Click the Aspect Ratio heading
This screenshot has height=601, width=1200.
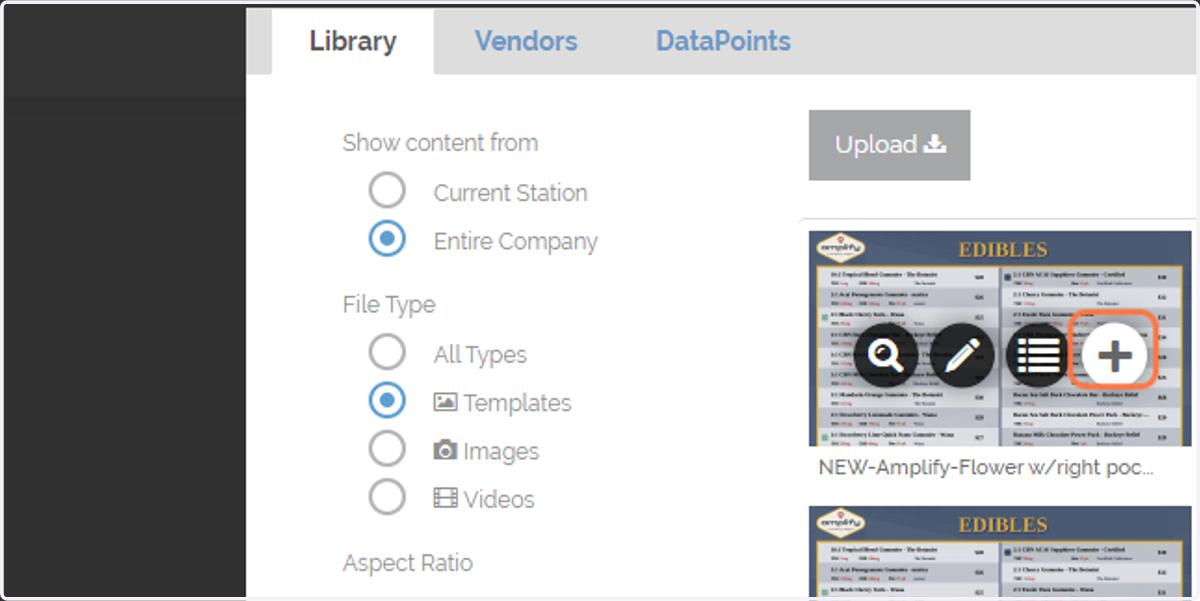408,563
